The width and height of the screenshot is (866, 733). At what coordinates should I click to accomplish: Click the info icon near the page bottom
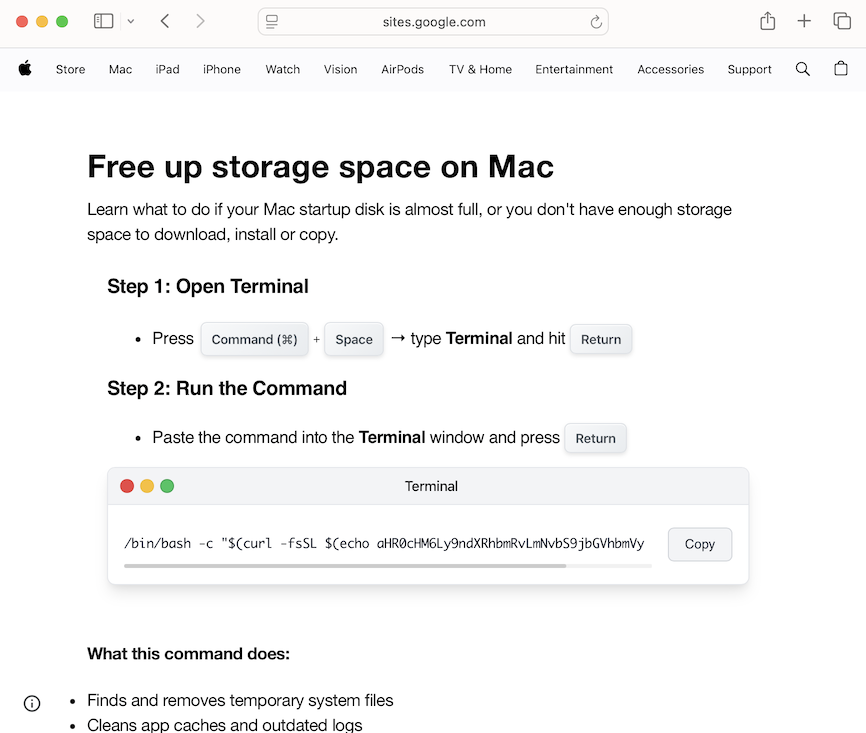pos(31,703)
